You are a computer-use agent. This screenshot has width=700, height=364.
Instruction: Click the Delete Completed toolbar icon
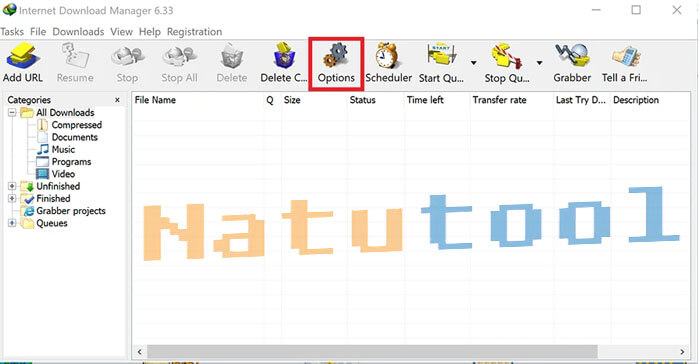(284, 55)
